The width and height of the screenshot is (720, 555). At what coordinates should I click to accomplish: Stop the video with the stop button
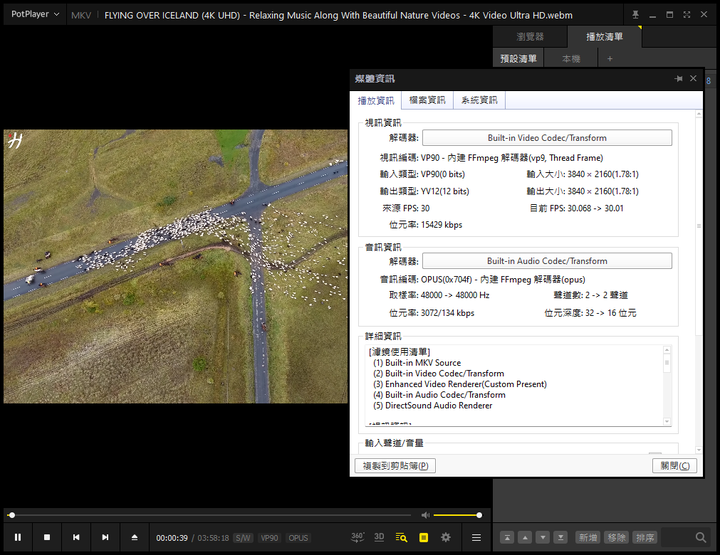click(47, 537)
